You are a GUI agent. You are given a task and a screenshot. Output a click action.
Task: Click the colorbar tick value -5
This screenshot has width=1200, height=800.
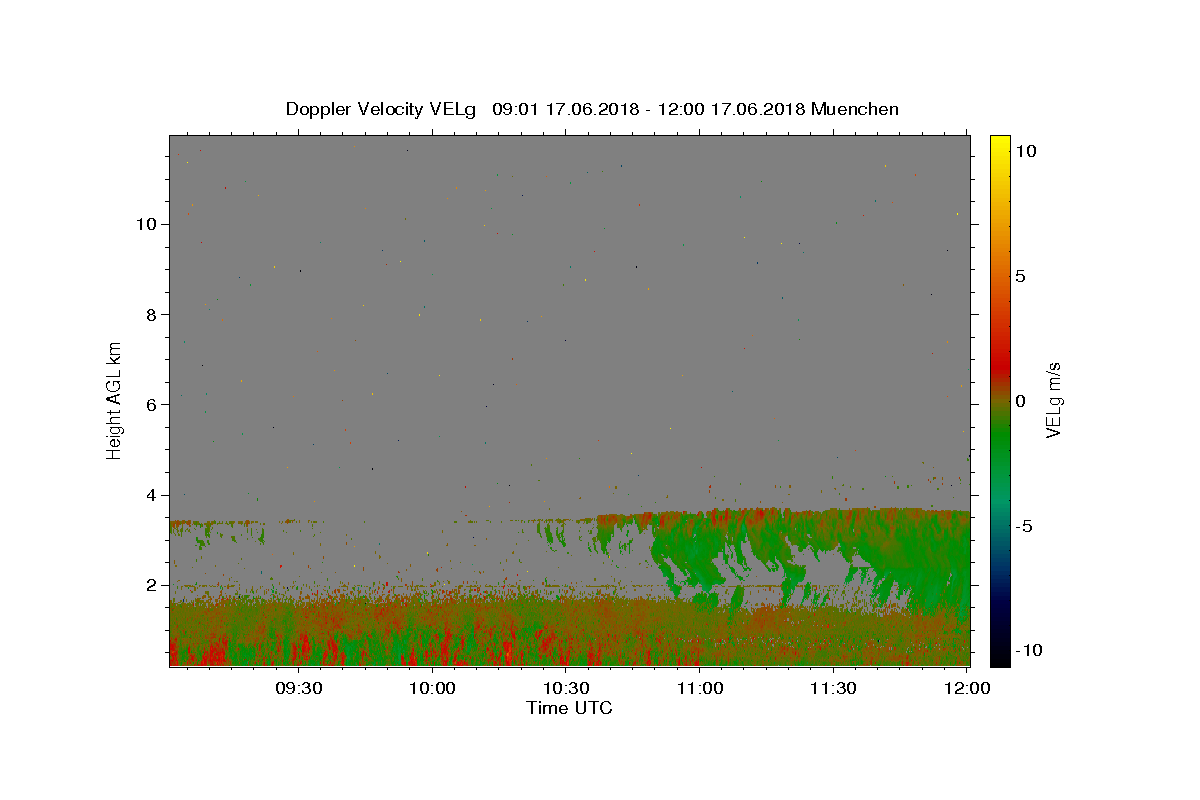(x=1024, y=526)
